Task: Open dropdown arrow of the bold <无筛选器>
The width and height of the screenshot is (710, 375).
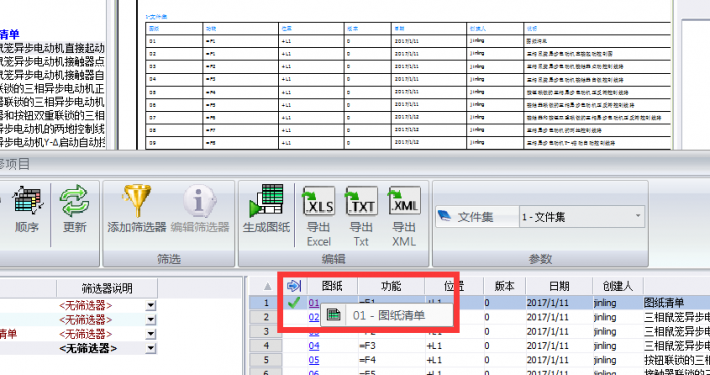Action: point(151,348)
